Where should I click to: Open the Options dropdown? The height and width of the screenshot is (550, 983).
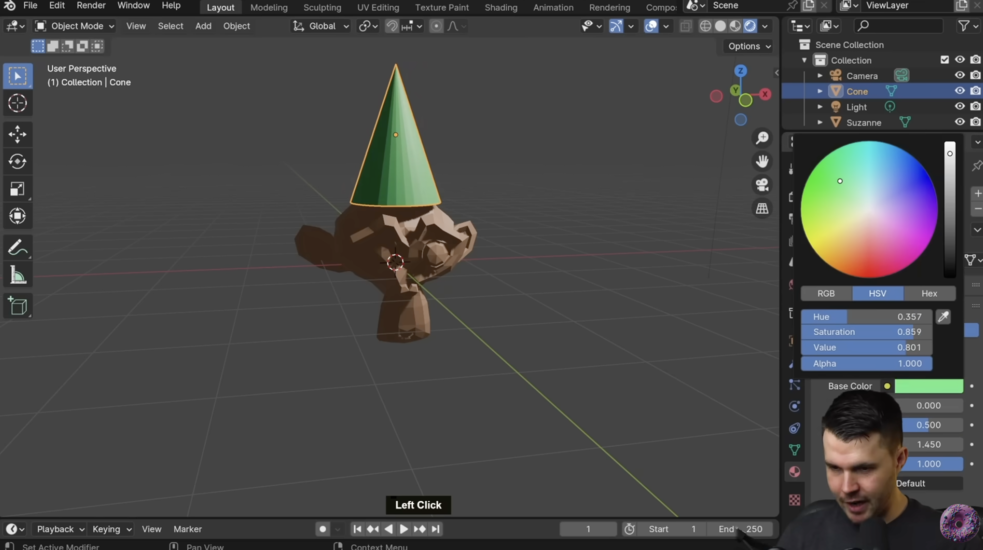point(750,46)
